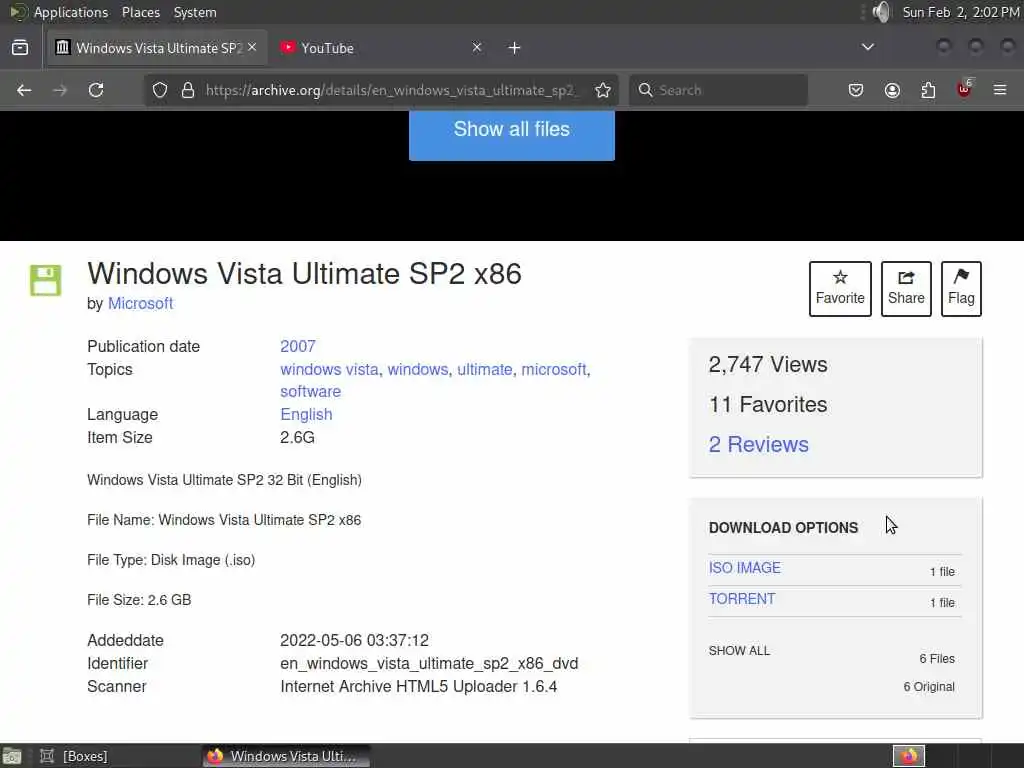Click the Favorite star button

point(840,289)
